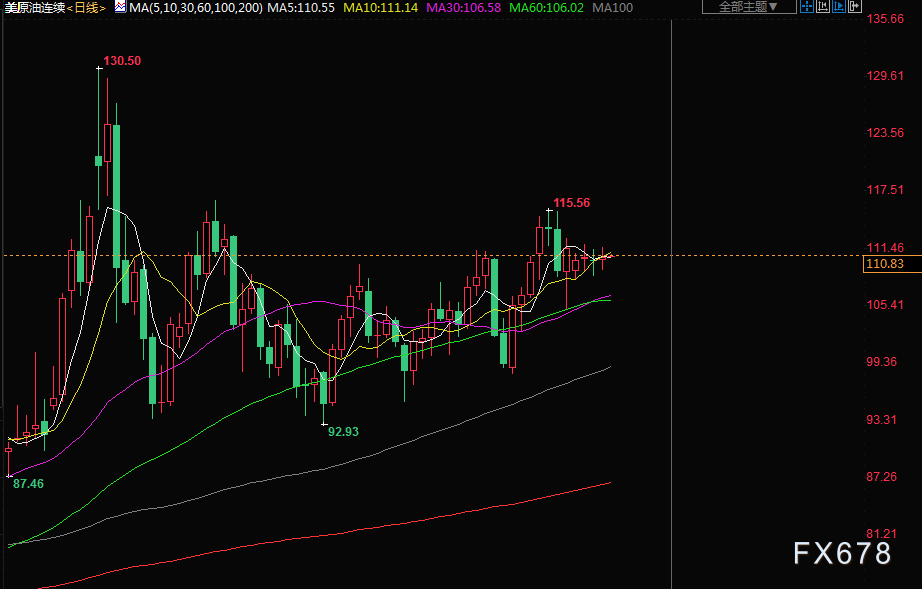This screenshot has height=589, width=922.
Task: Open MA(5,10,30,60,100,200) parameter settings
Action: point(196,7)
